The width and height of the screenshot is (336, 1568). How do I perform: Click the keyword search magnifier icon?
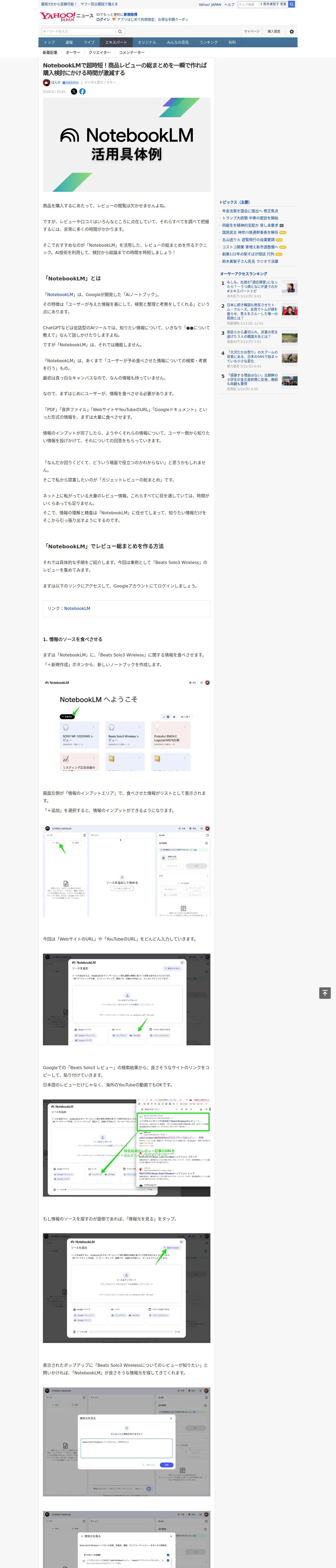click(x=120, y=32)
